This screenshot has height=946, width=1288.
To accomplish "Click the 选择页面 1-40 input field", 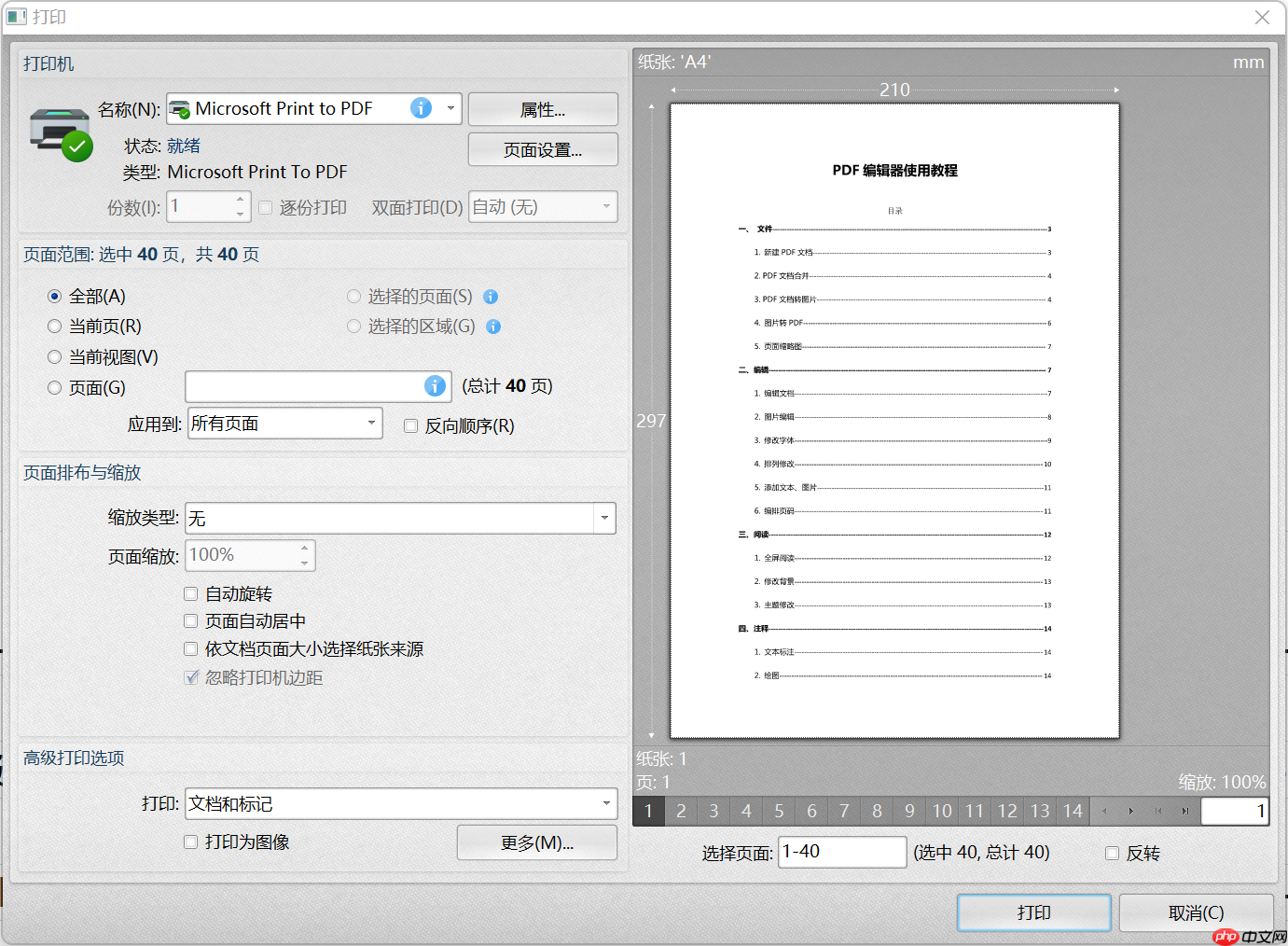I will click(842, 852).
